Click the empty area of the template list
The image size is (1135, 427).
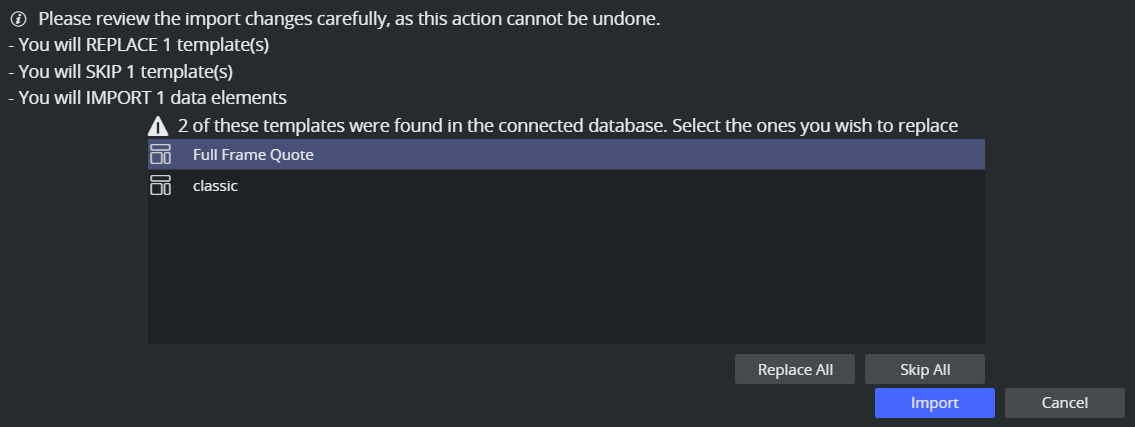566,272
